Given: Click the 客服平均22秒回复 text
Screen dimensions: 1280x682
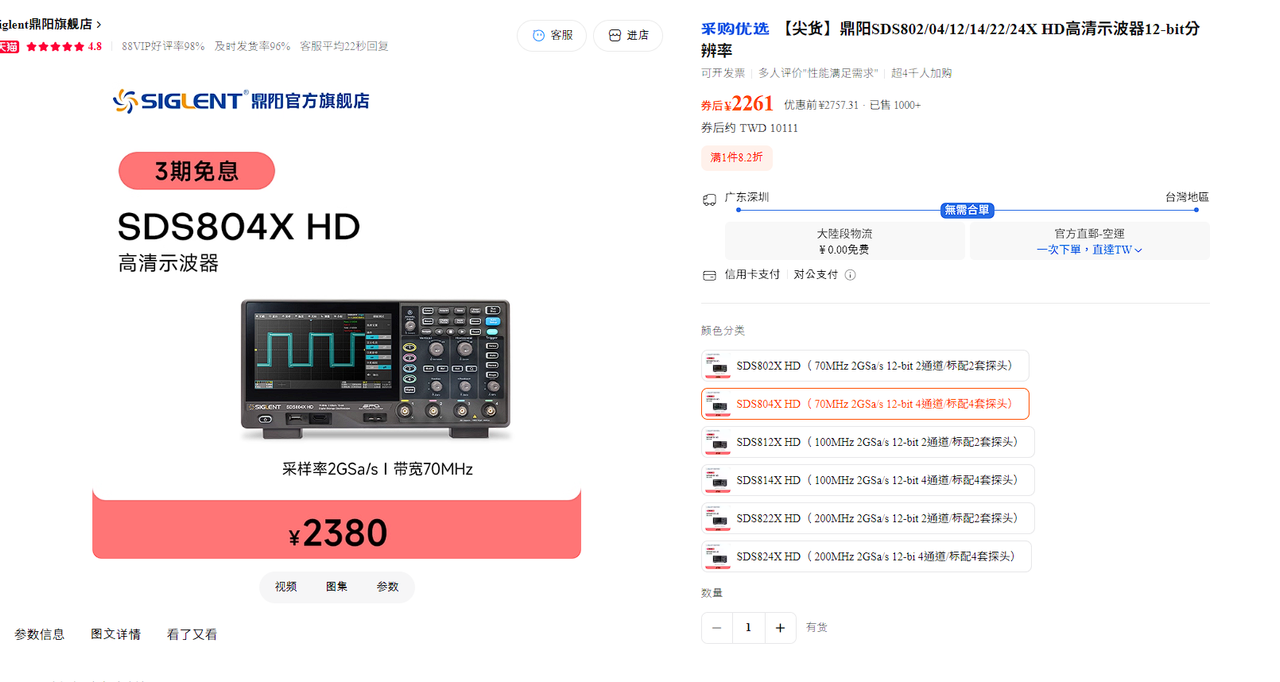Looking at the screenshot, I should tap(344, 46).
